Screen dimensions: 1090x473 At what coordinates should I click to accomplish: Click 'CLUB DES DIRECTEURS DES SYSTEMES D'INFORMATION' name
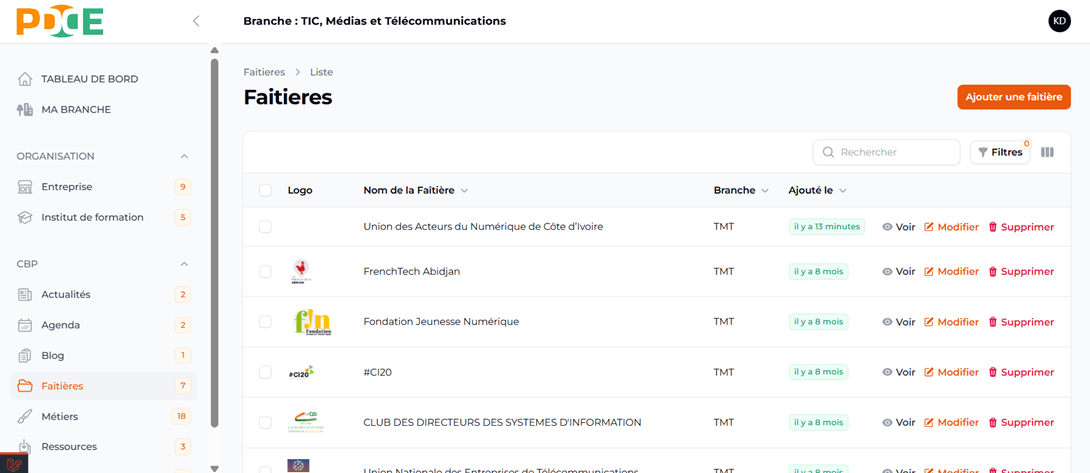503,422
